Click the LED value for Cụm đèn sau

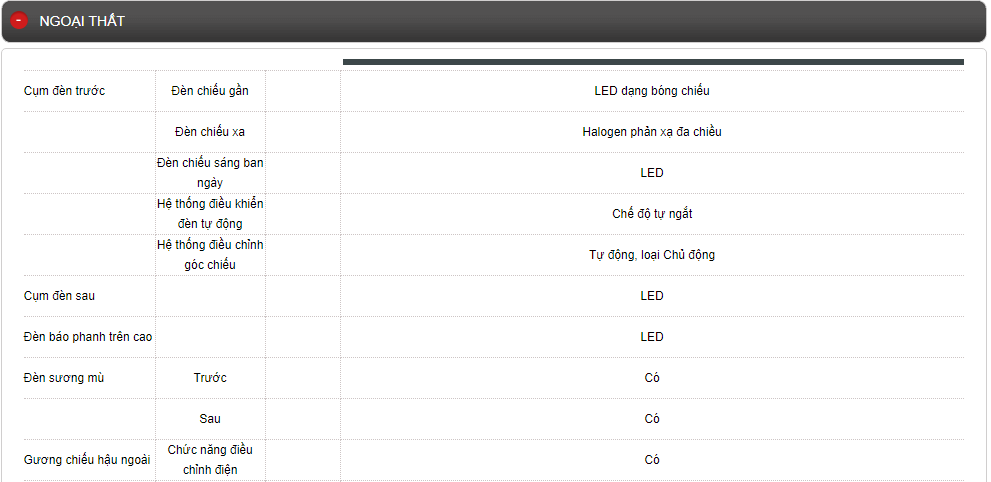point(651,296)
